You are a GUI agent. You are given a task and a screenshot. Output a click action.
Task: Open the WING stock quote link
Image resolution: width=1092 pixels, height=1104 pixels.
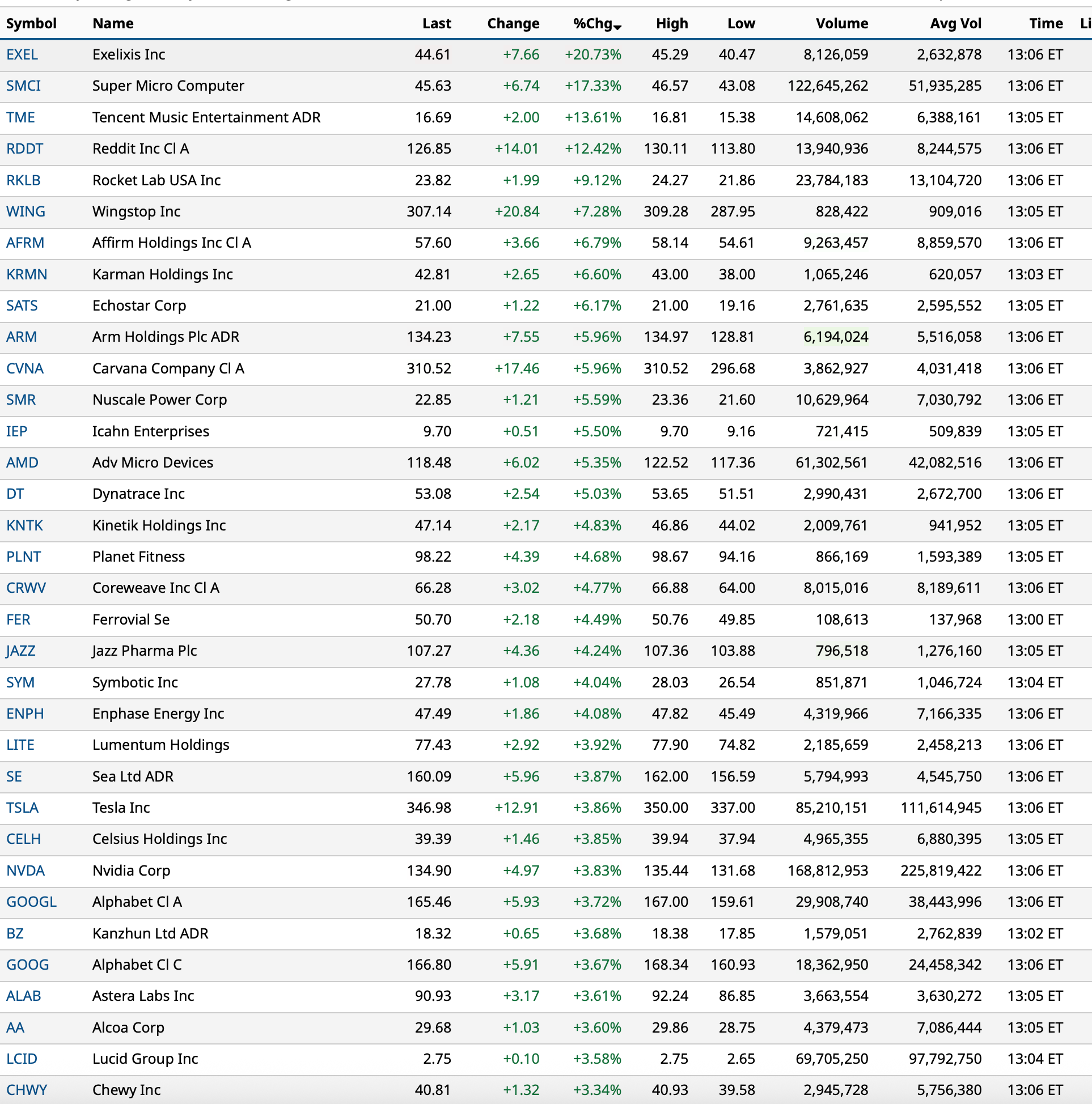pyautogui.click(x=26, y=211)
